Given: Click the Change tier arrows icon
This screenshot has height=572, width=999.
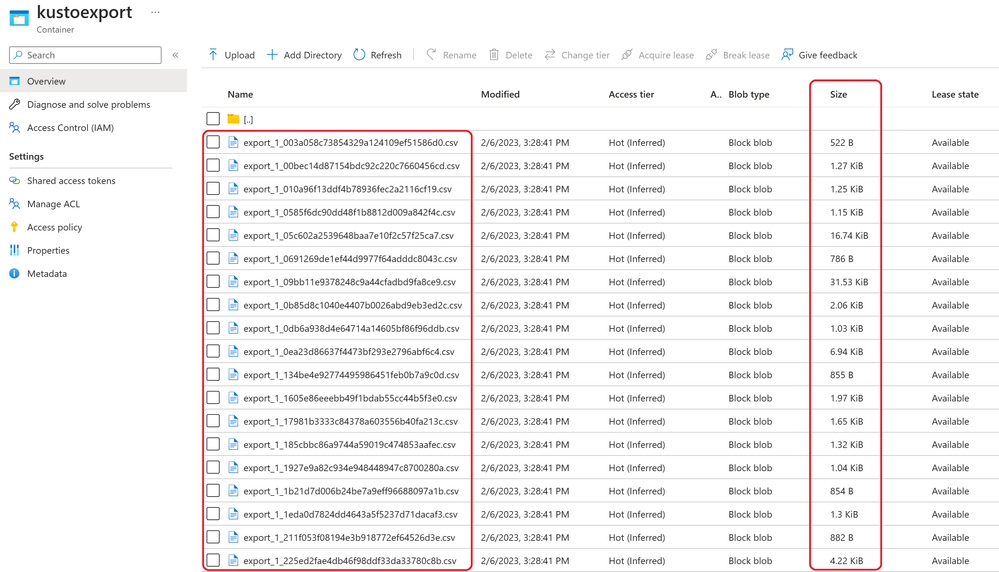Looking at the screenshot, I should coord(550,55).
